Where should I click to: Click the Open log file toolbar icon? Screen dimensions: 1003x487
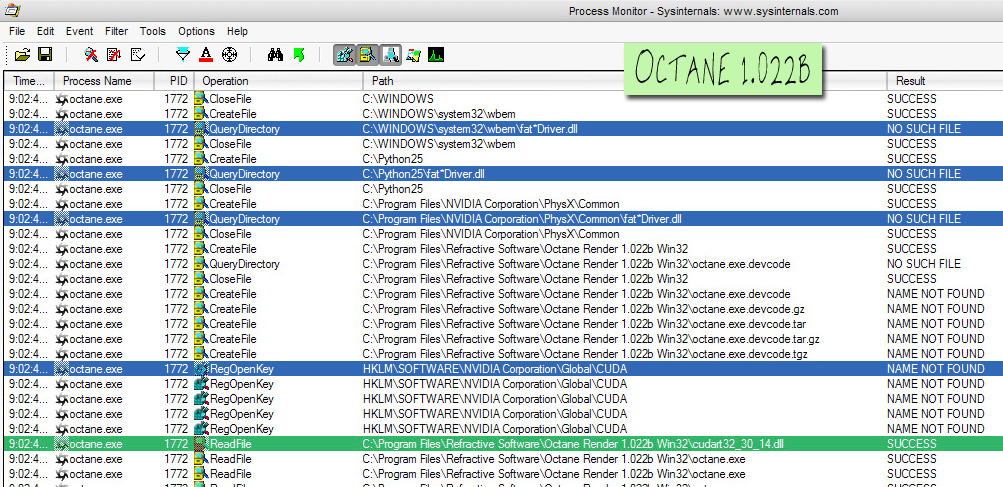pos(22,55)
